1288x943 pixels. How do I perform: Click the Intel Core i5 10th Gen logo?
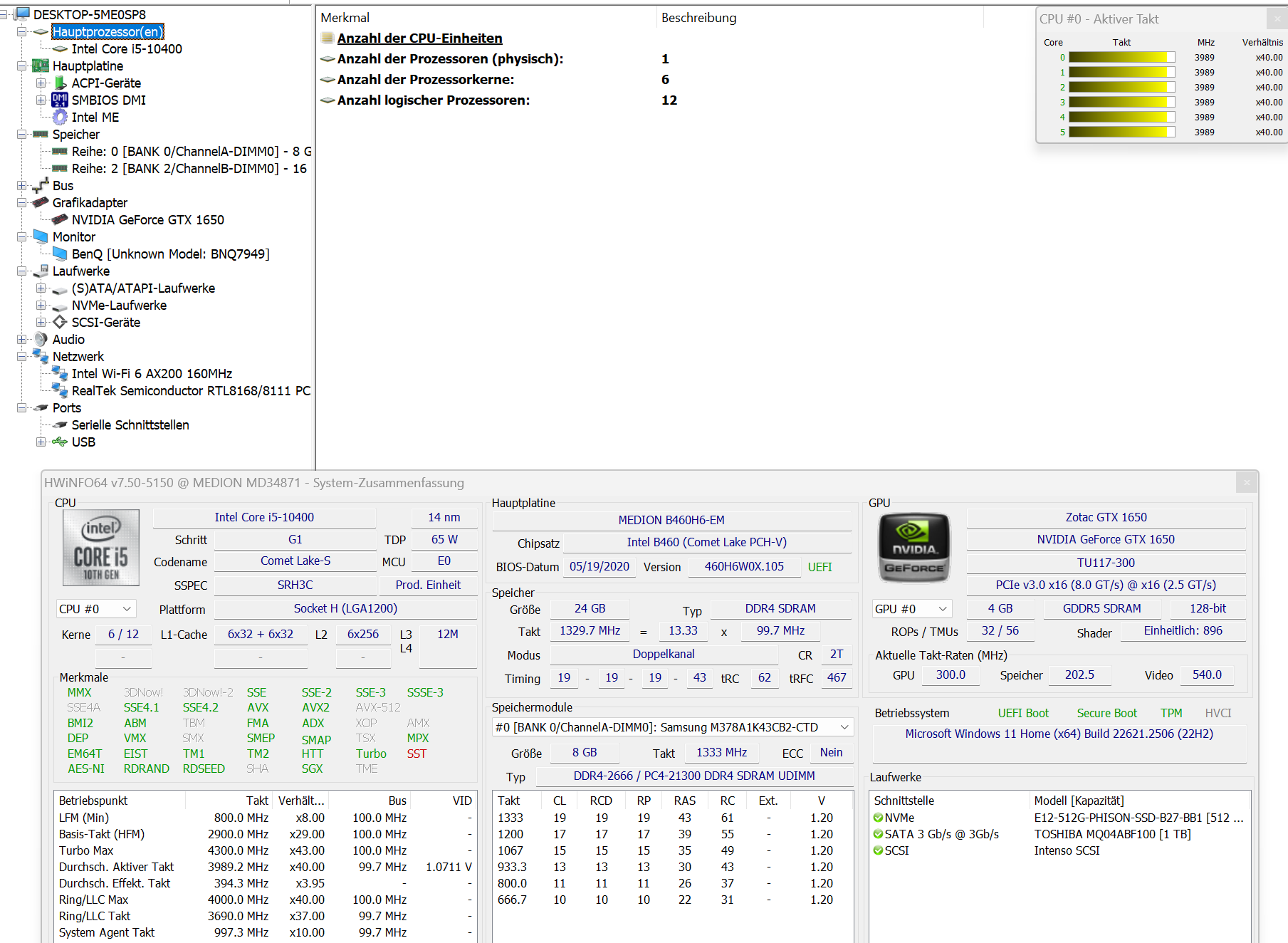click(x=101, y=548)
